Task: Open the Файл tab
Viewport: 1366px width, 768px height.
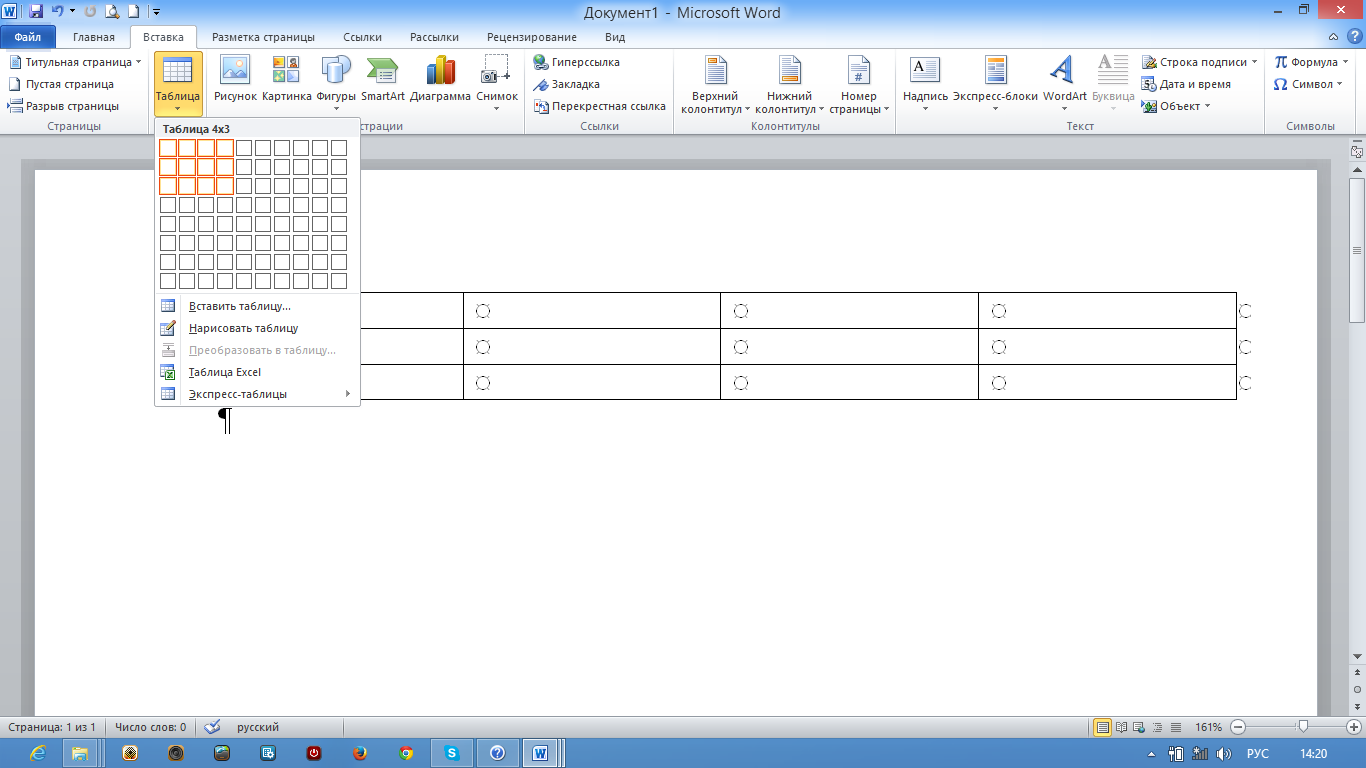Action: 28,37
